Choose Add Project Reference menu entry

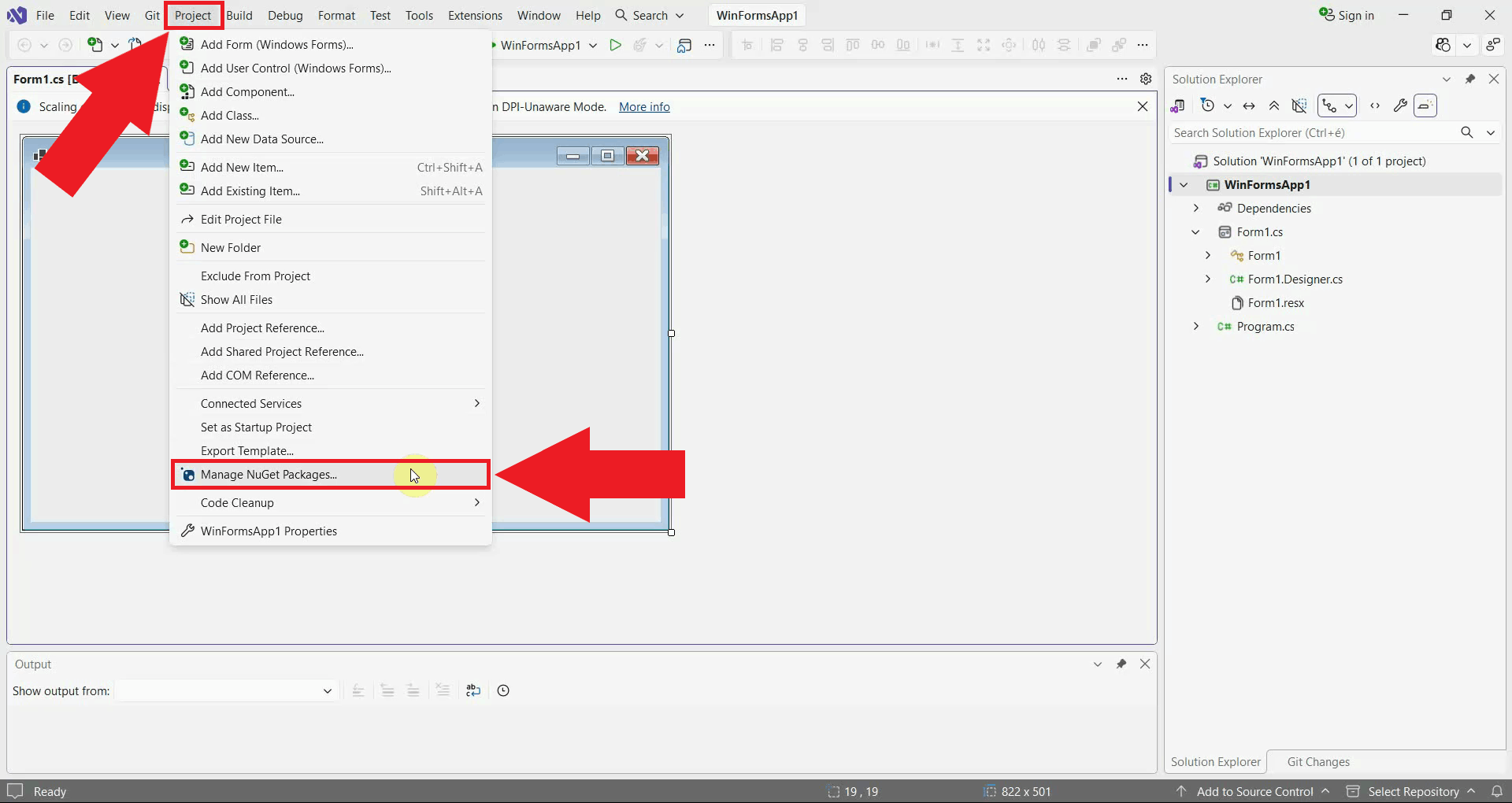point(331,327)
